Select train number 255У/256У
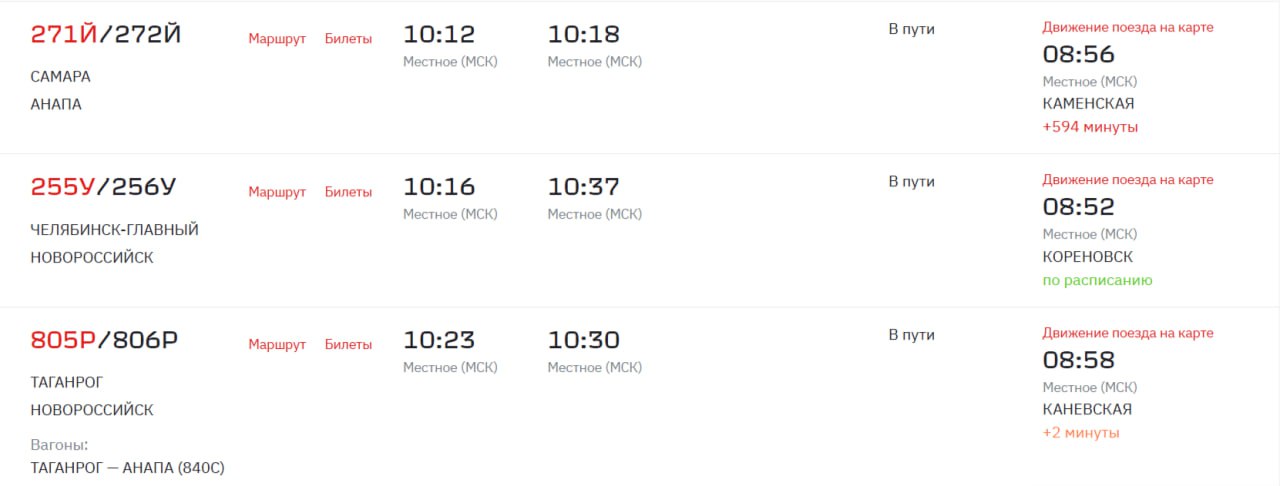Image resolution: width=1280 pixels, height=486 pixels. (104, 188)
